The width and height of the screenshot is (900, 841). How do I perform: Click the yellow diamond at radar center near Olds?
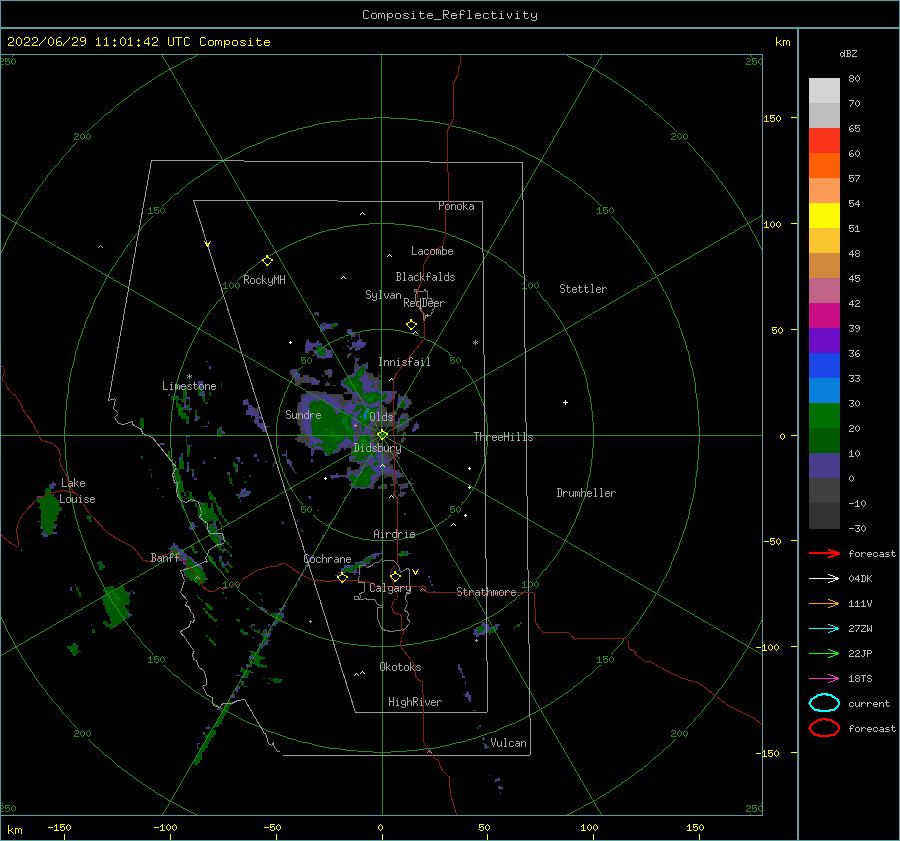tap(382, 435)
